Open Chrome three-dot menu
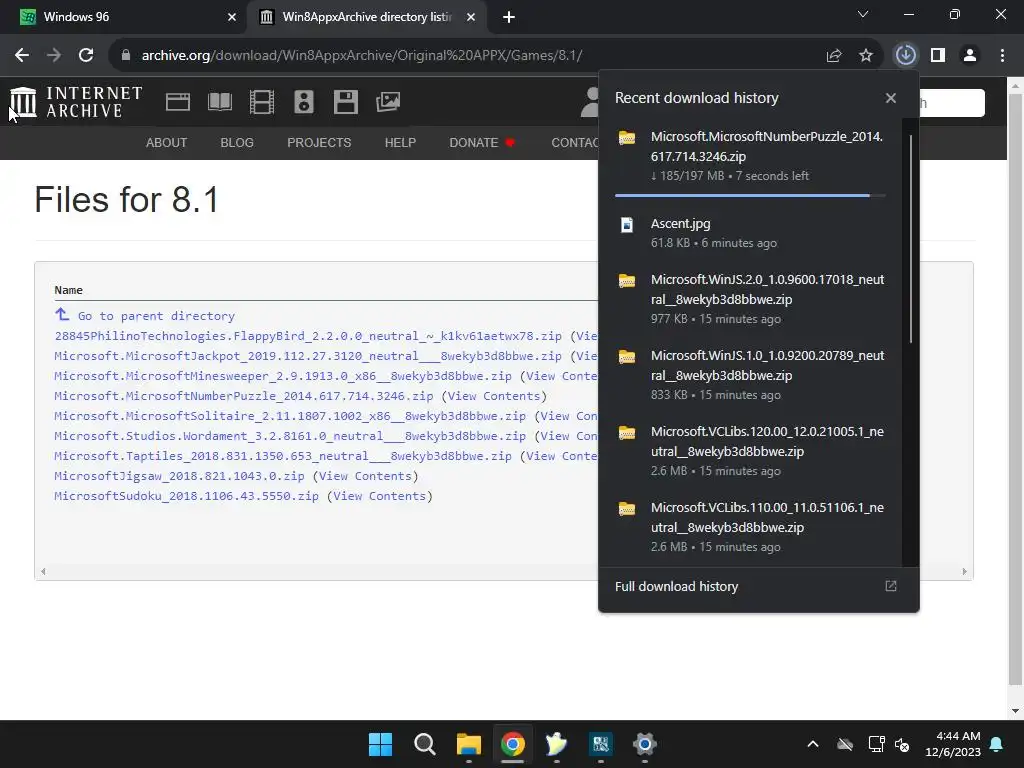 [1002, 56]
